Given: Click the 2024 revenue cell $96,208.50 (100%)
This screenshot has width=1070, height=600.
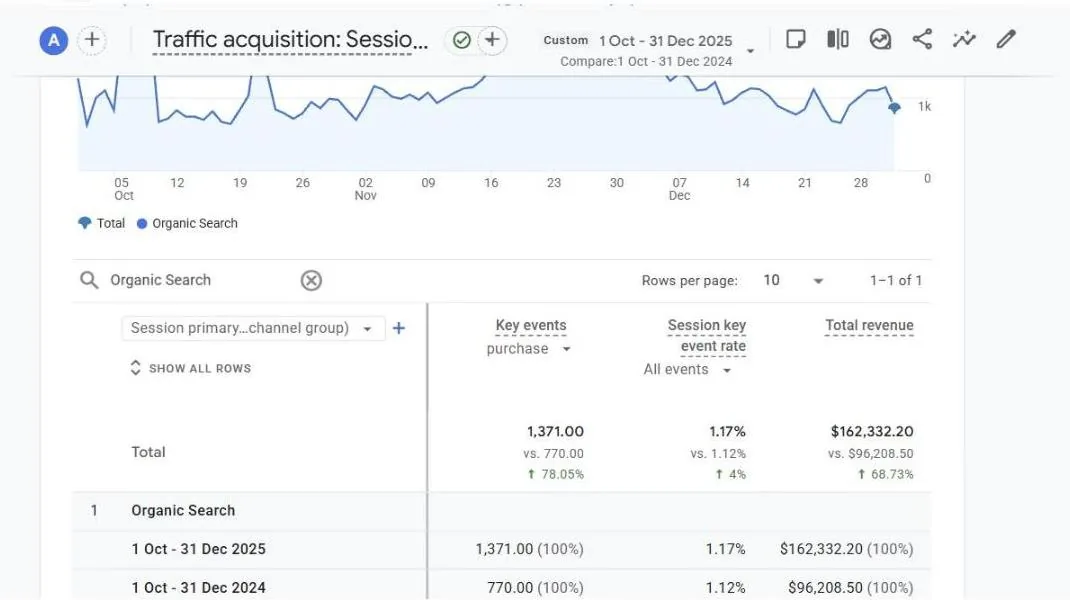Looking at the screenshot, I should (850, 587).
